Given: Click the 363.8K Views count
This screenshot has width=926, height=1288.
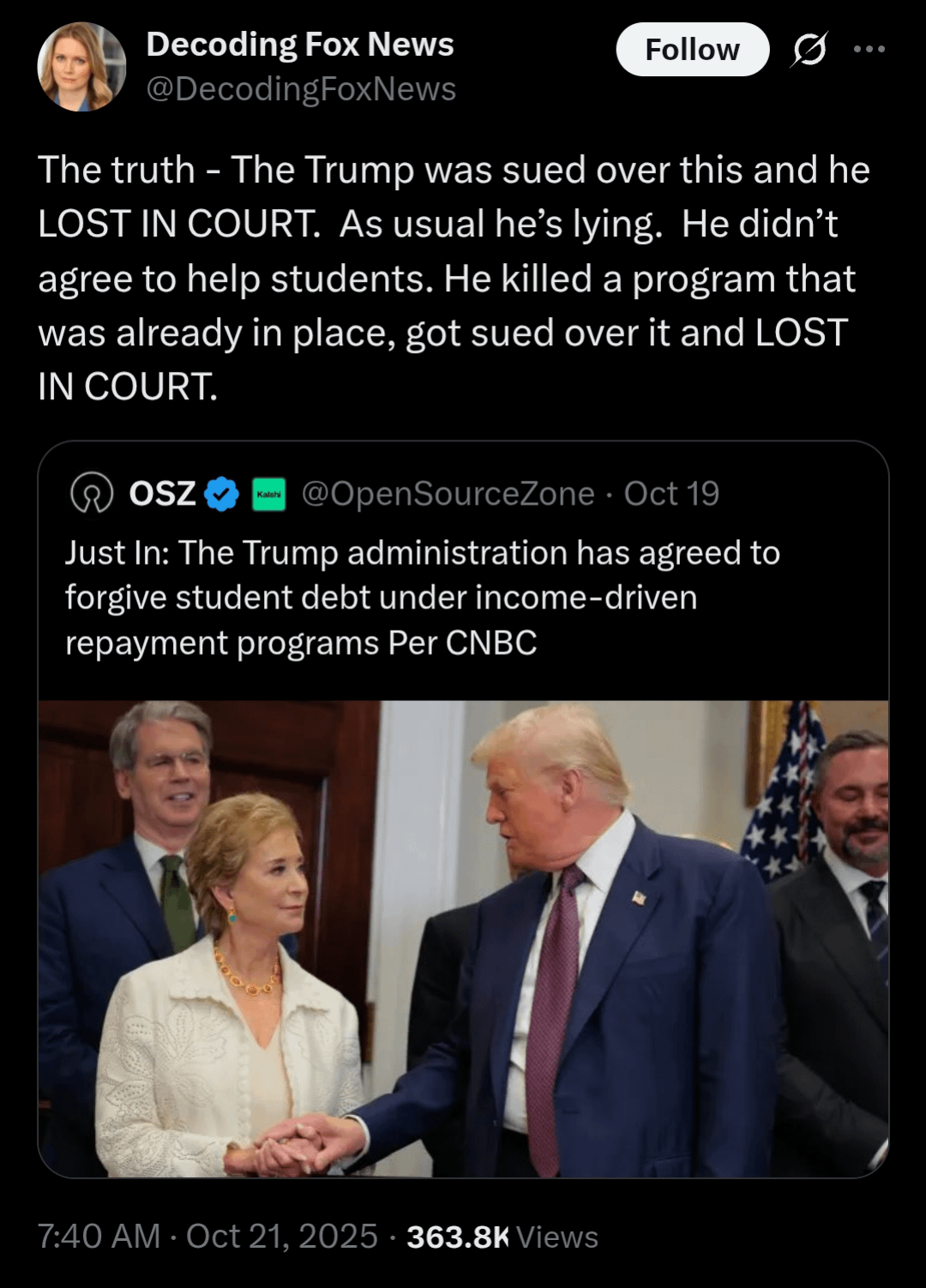Looking at the screenshot, I should coord(502,1237).
